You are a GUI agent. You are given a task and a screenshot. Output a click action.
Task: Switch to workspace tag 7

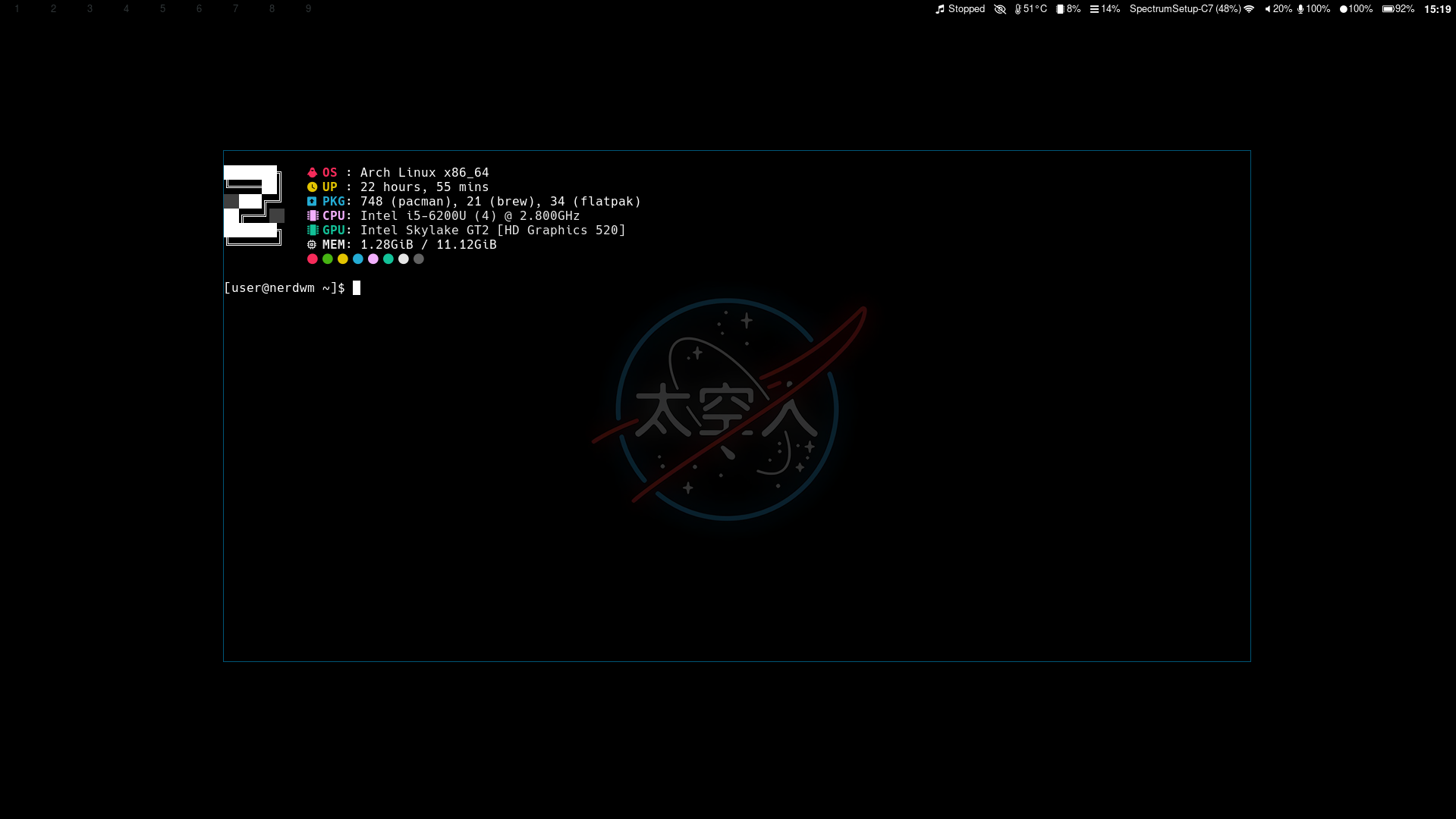pyautogui.click(x=235, y=9)
